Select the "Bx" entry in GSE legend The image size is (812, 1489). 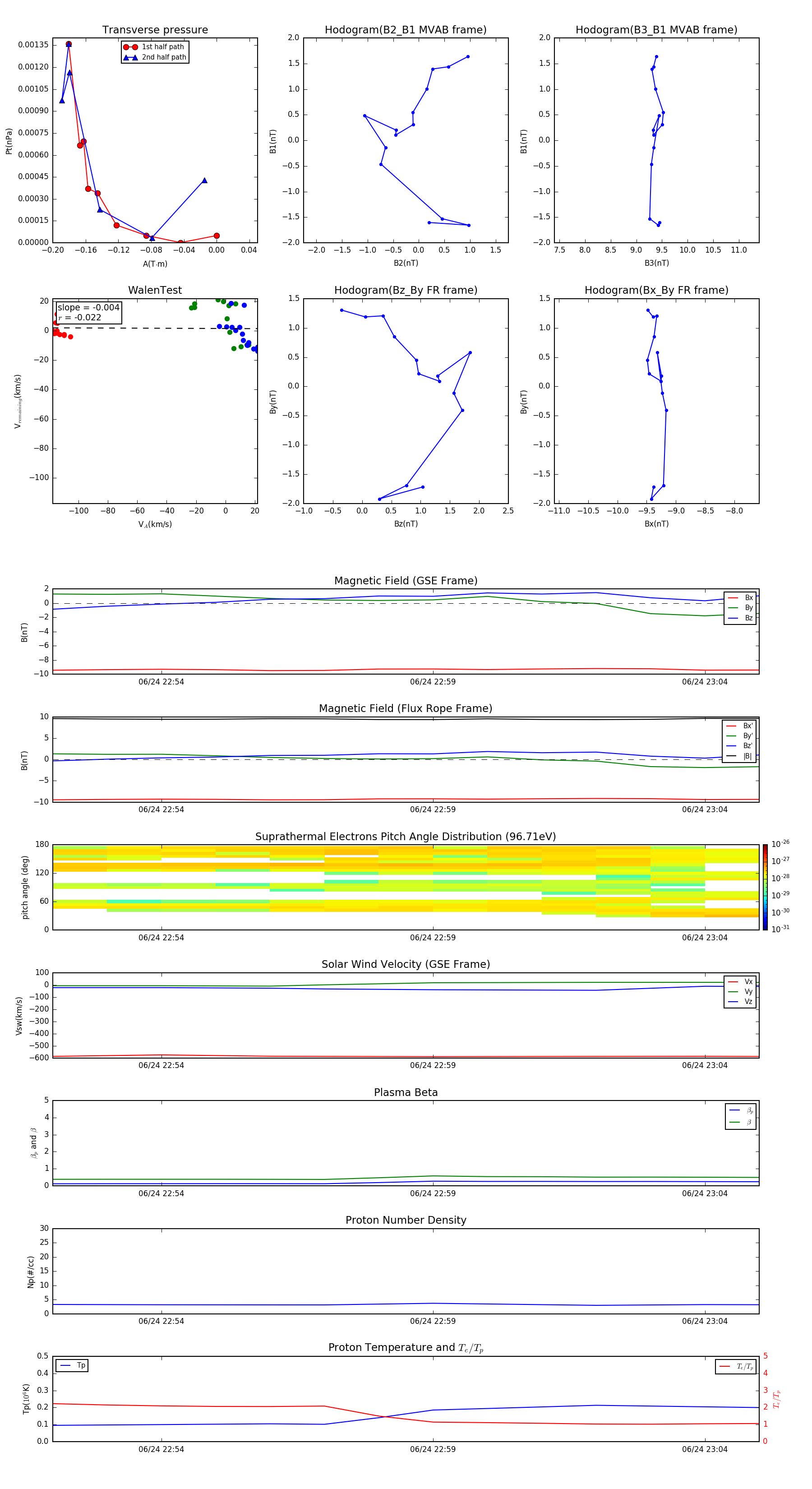[x=740, y=598]
